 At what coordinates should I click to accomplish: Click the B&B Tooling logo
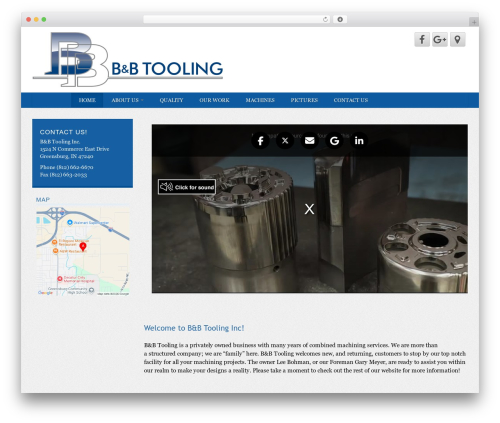(128, 60)
